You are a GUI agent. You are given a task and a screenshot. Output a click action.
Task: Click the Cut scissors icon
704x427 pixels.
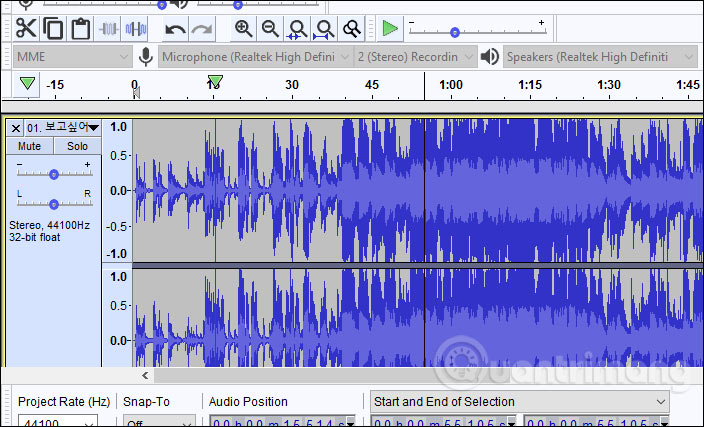(x=26, y=28)
